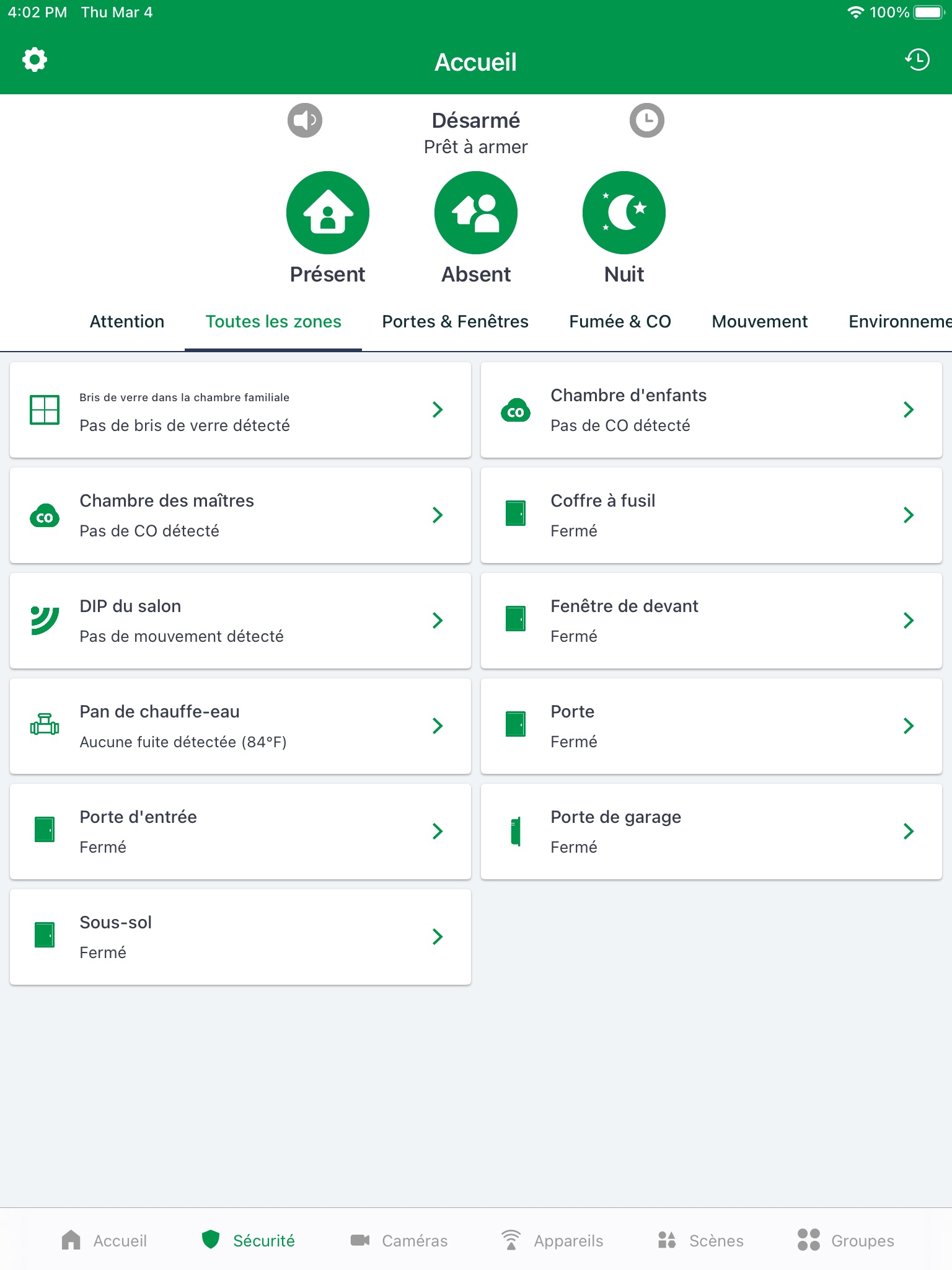Click the door icon for Sous-sol
Image resolution: width=952 pixels, height=1270 pixels.
tap(45, 935)
